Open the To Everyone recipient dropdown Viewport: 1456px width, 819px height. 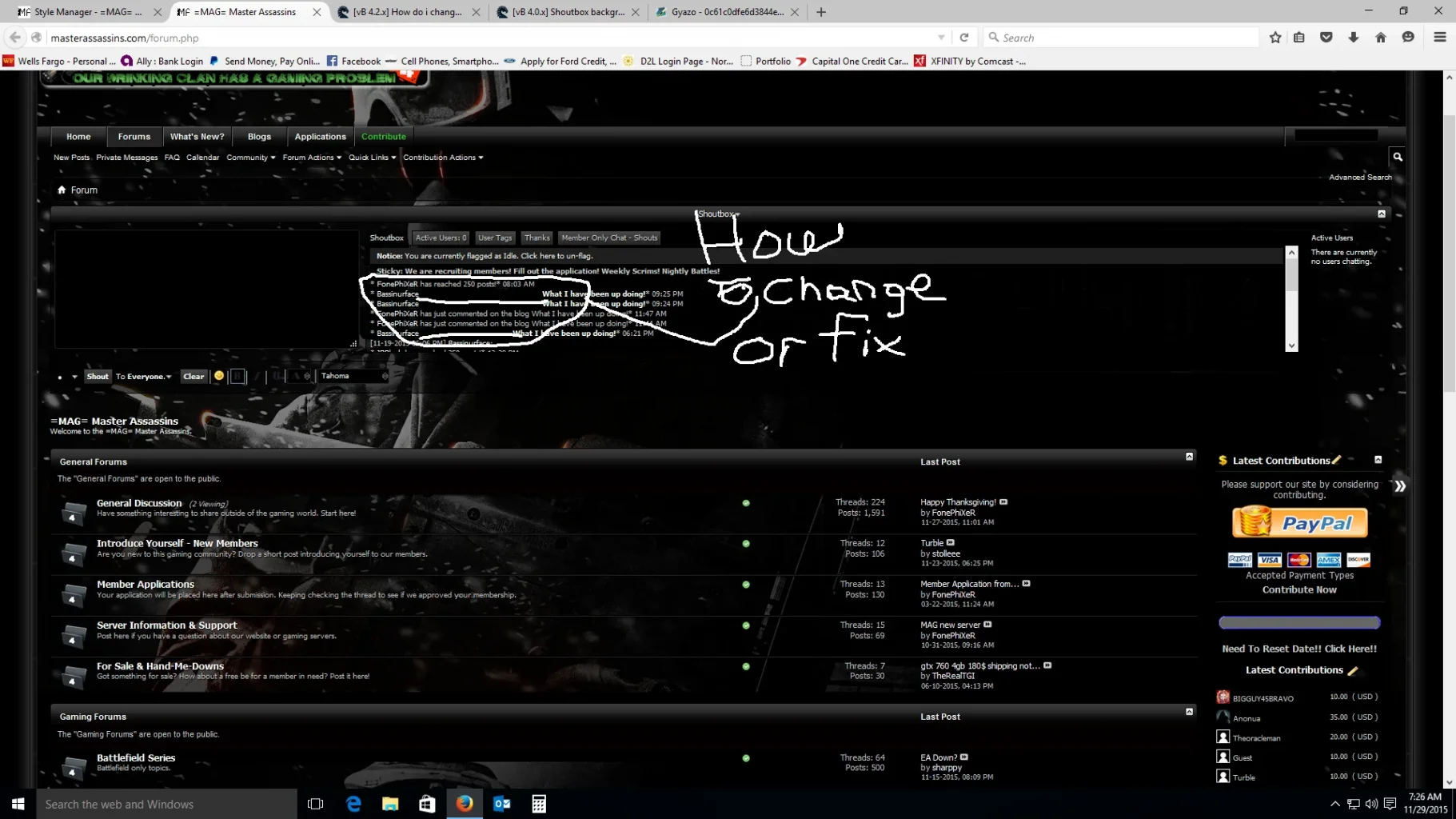pos(144,377)
